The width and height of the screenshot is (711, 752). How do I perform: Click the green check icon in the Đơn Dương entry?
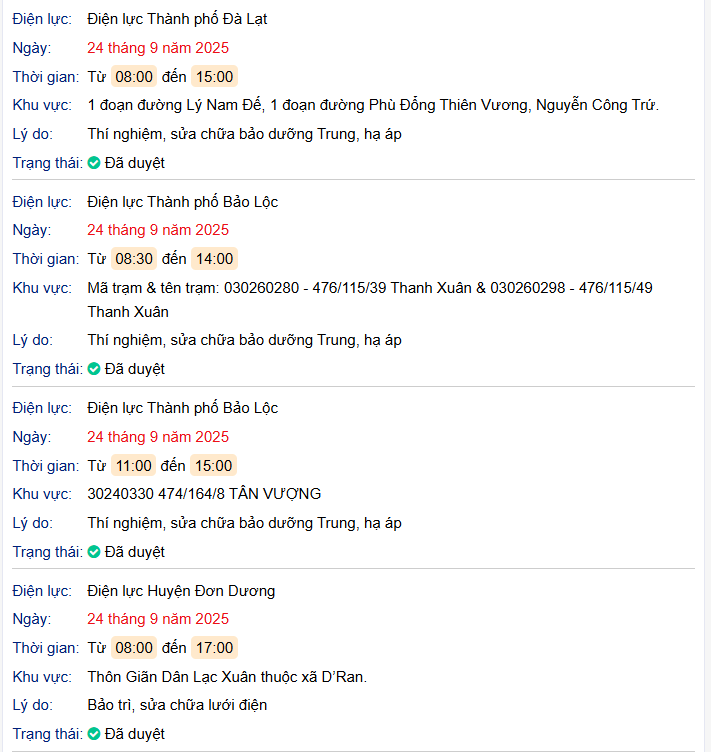[94, 734]
